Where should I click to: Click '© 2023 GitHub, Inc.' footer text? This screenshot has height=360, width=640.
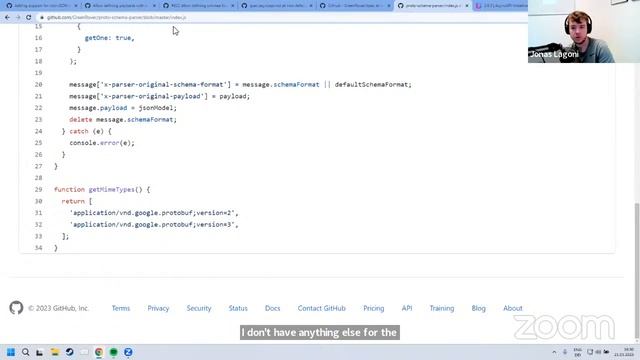58,308
